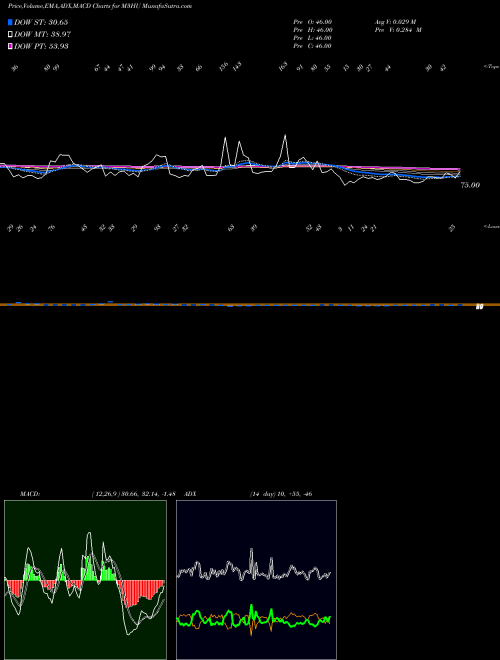This screenshot has width=500, height=660.
Task: Select the DOW ST: 30.65 legend text
Action: [x=41, y=22]
